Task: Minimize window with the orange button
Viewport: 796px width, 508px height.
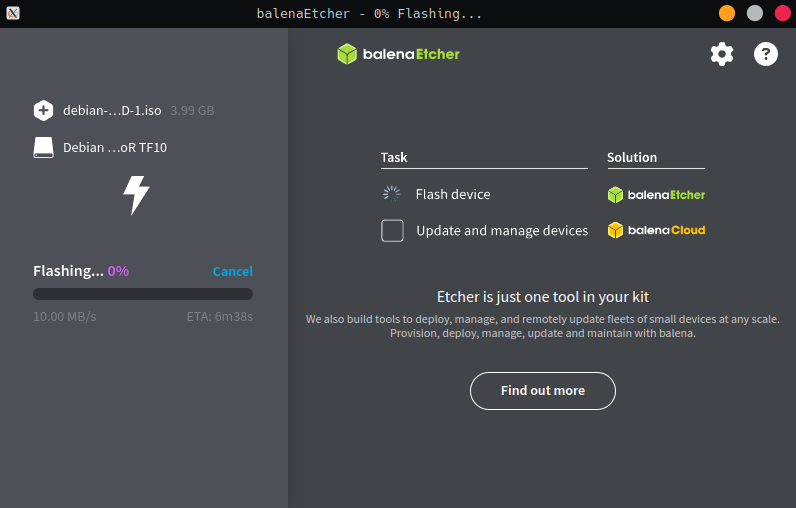Action: [727, 13]
